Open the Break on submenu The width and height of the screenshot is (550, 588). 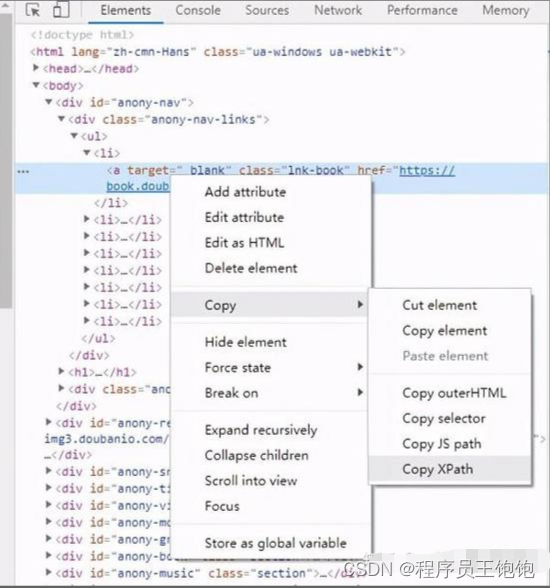(x=269, y=393)
